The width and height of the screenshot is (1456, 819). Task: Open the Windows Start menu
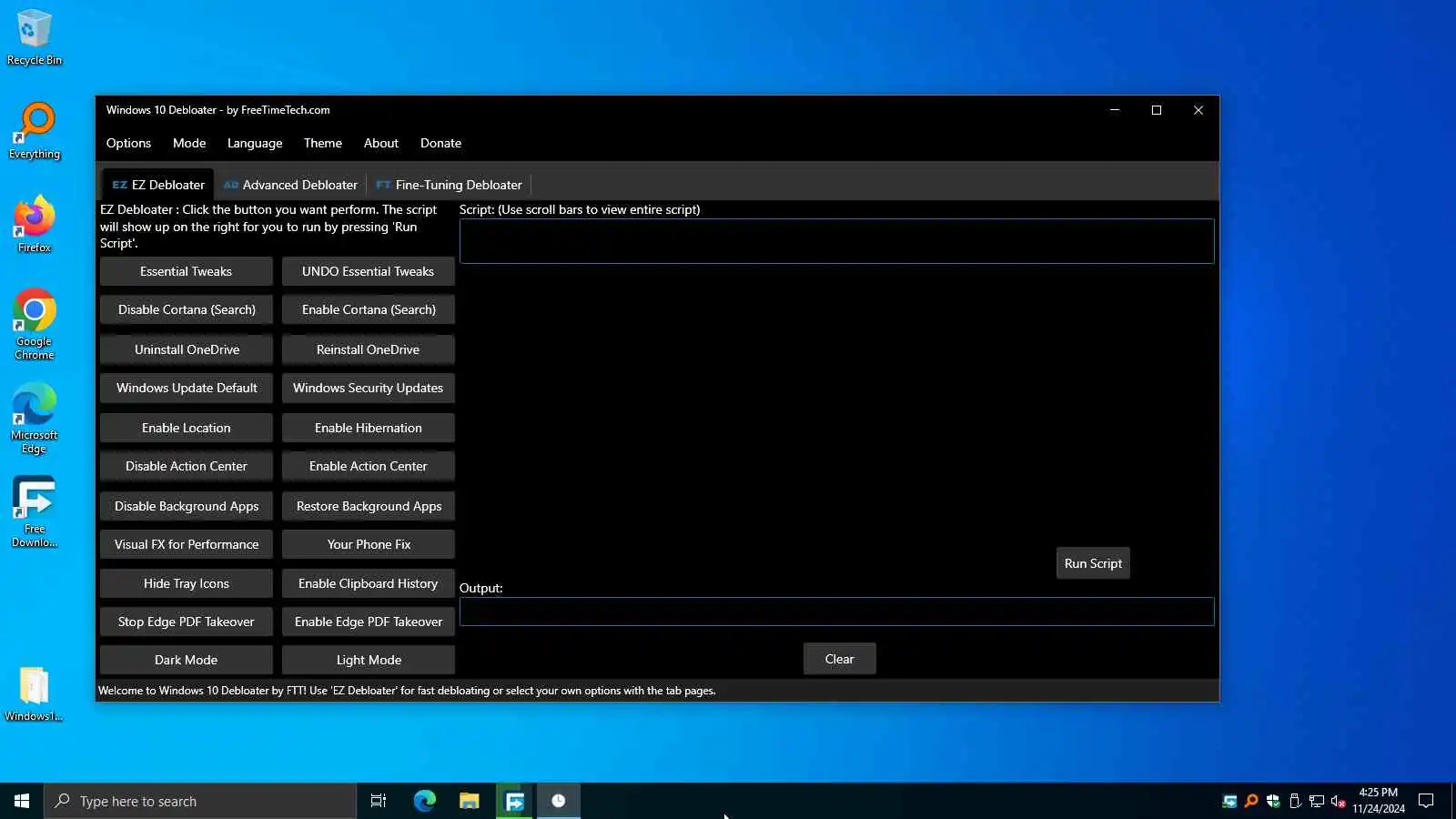tap(22, 801)
